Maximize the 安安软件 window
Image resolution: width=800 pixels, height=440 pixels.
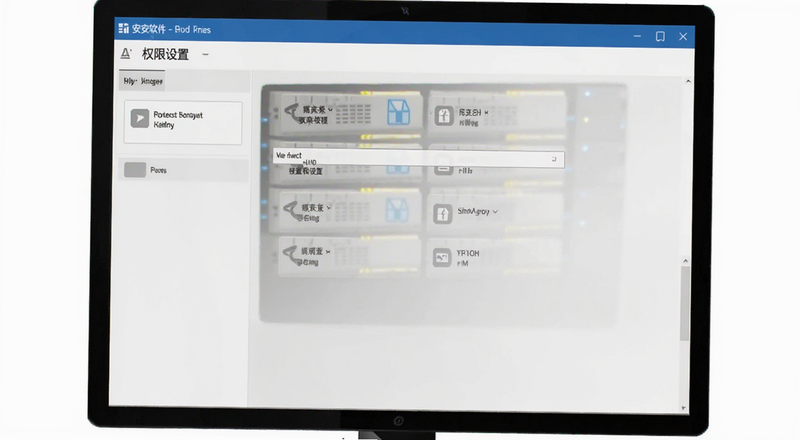point(660,36)
